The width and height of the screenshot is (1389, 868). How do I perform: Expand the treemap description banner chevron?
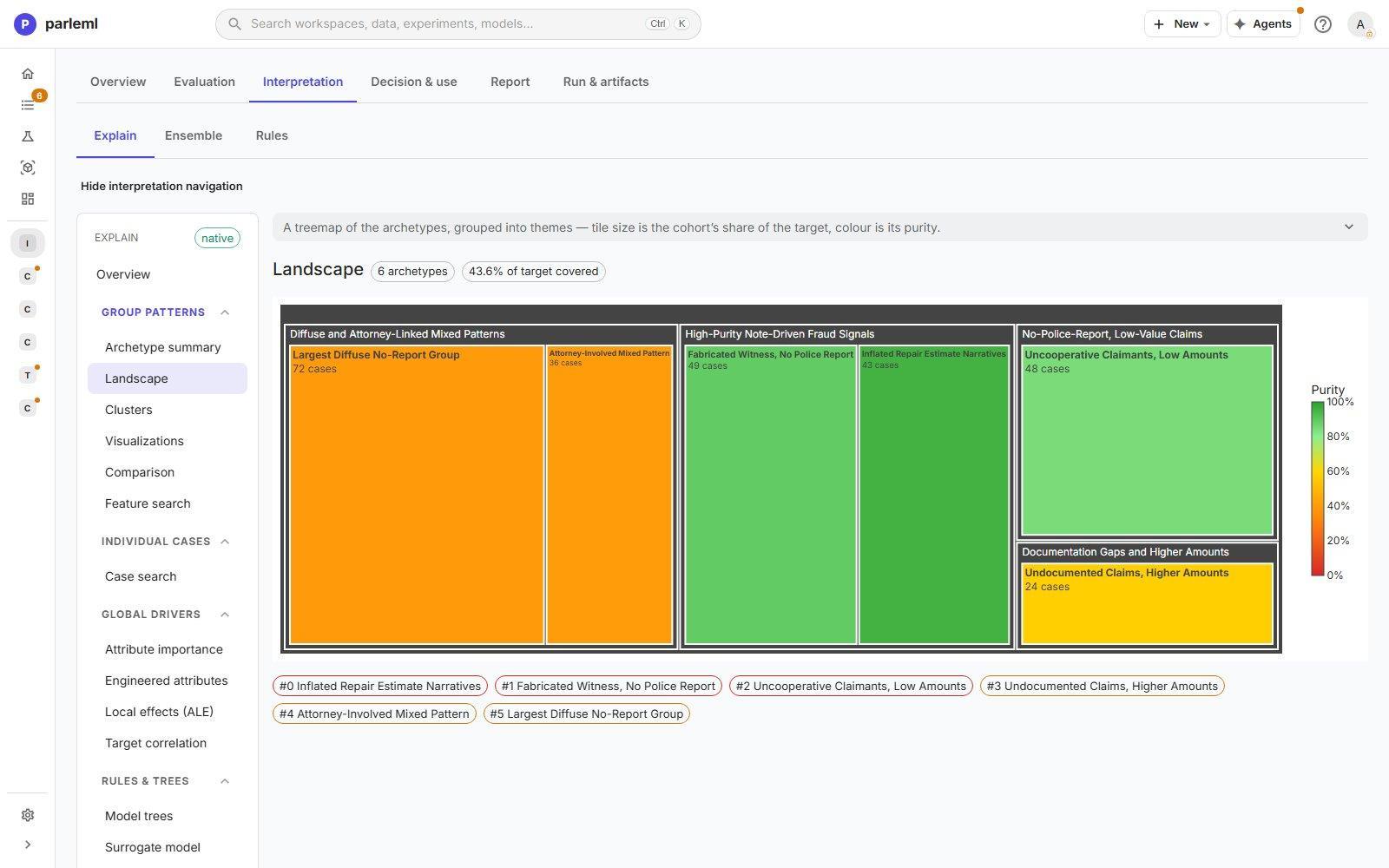pos(1348,227)
